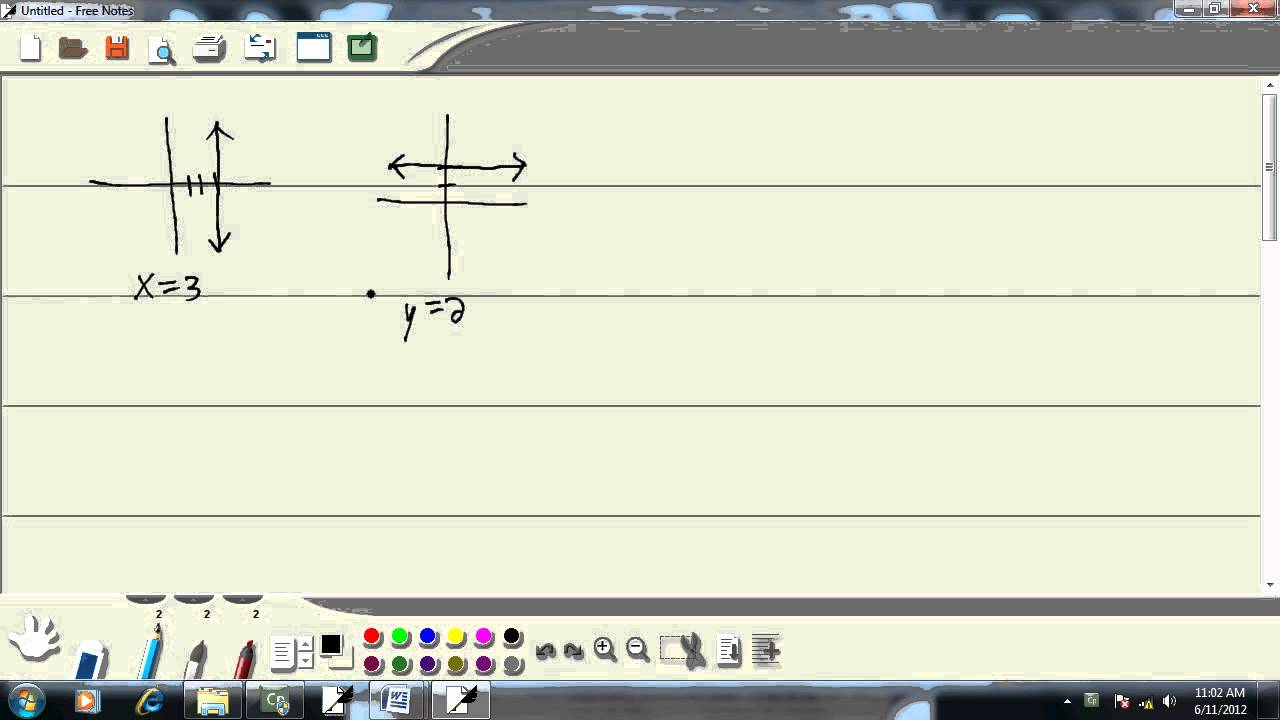Screen dimensions: 1280x720
Task: Click the add lines plus icon
Action: [x=765, y=651]
